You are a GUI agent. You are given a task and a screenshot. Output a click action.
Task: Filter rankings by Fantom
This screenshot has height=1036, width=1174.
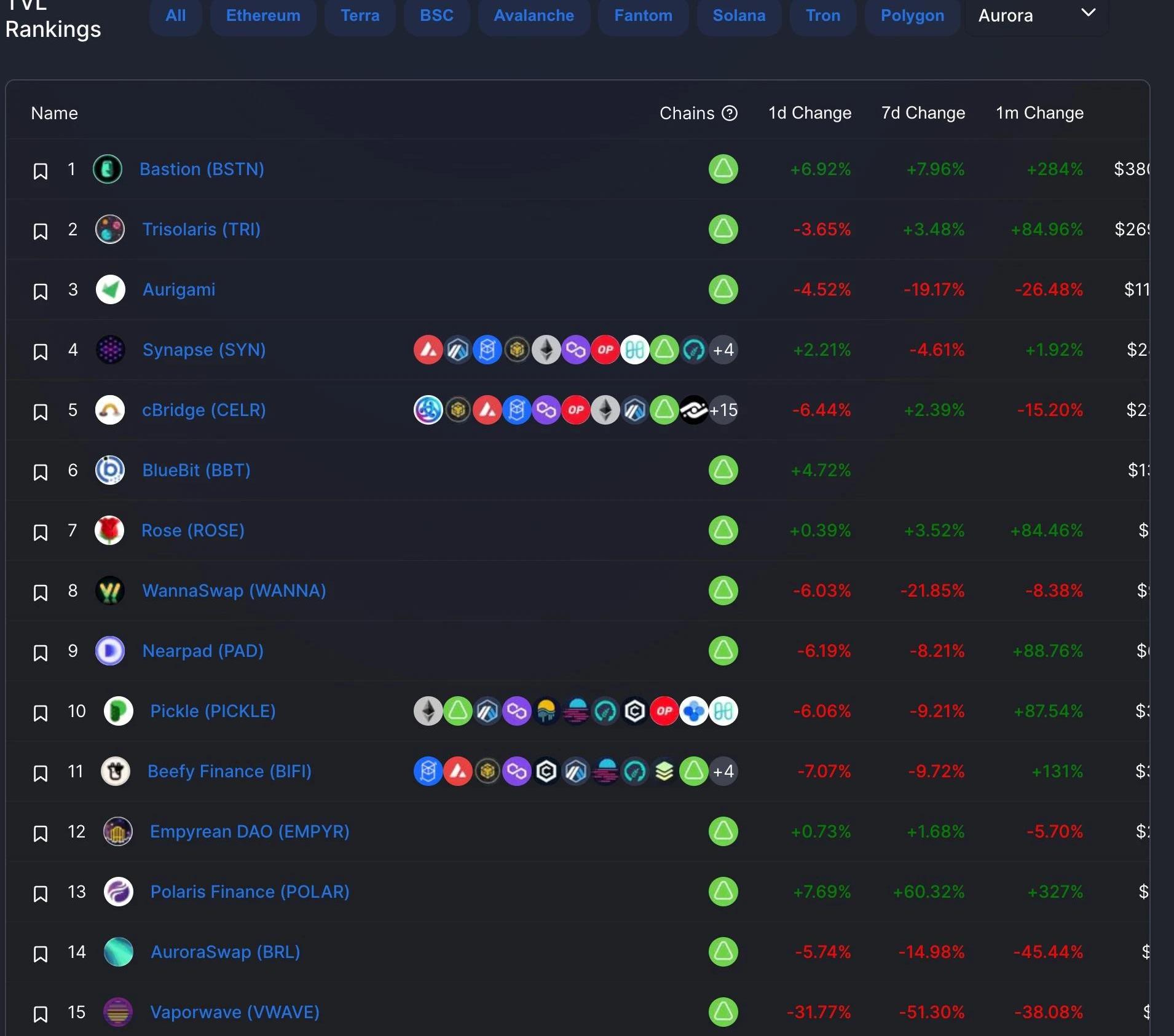644,15
